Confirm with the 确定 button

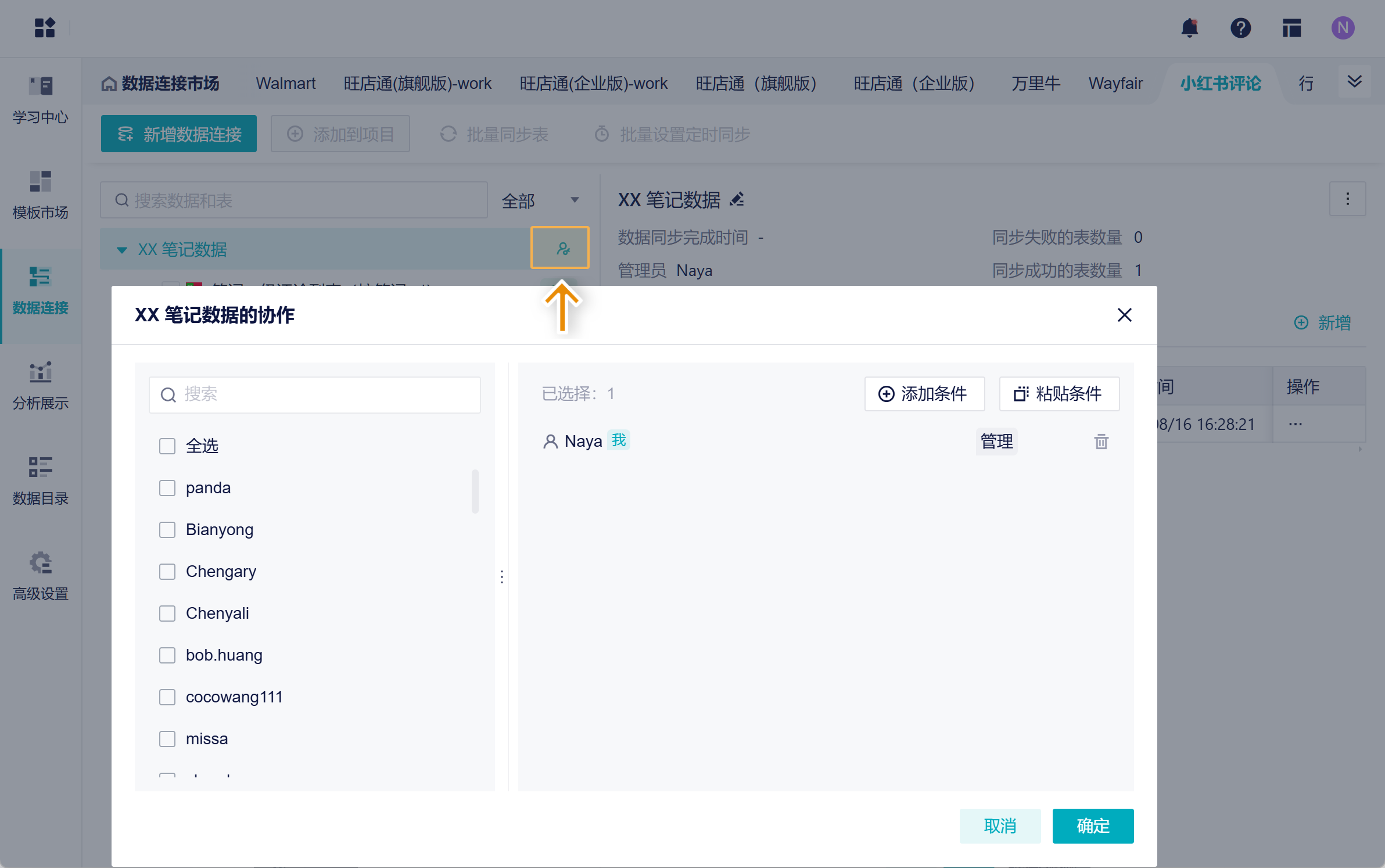[x=1092, y=826]
